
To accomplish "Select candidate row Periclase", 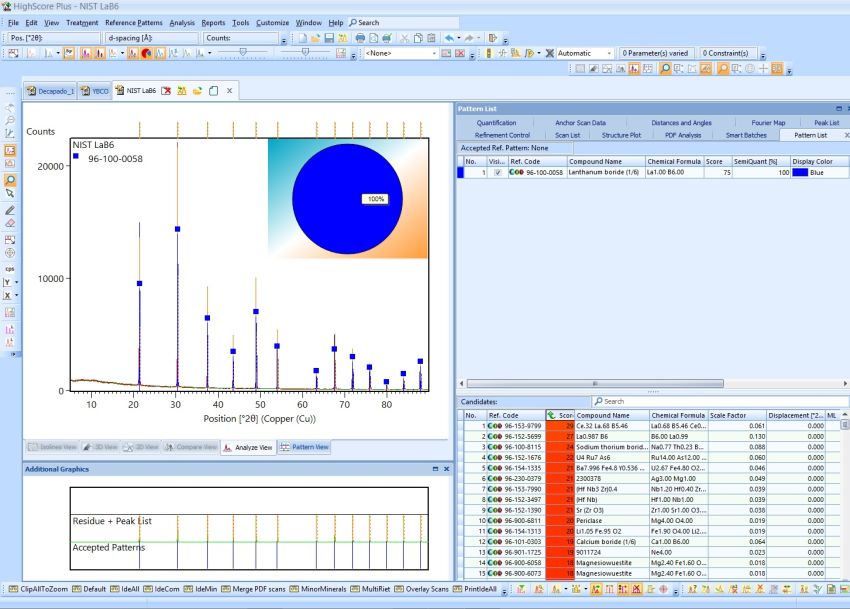I will (x=653, y=521).
